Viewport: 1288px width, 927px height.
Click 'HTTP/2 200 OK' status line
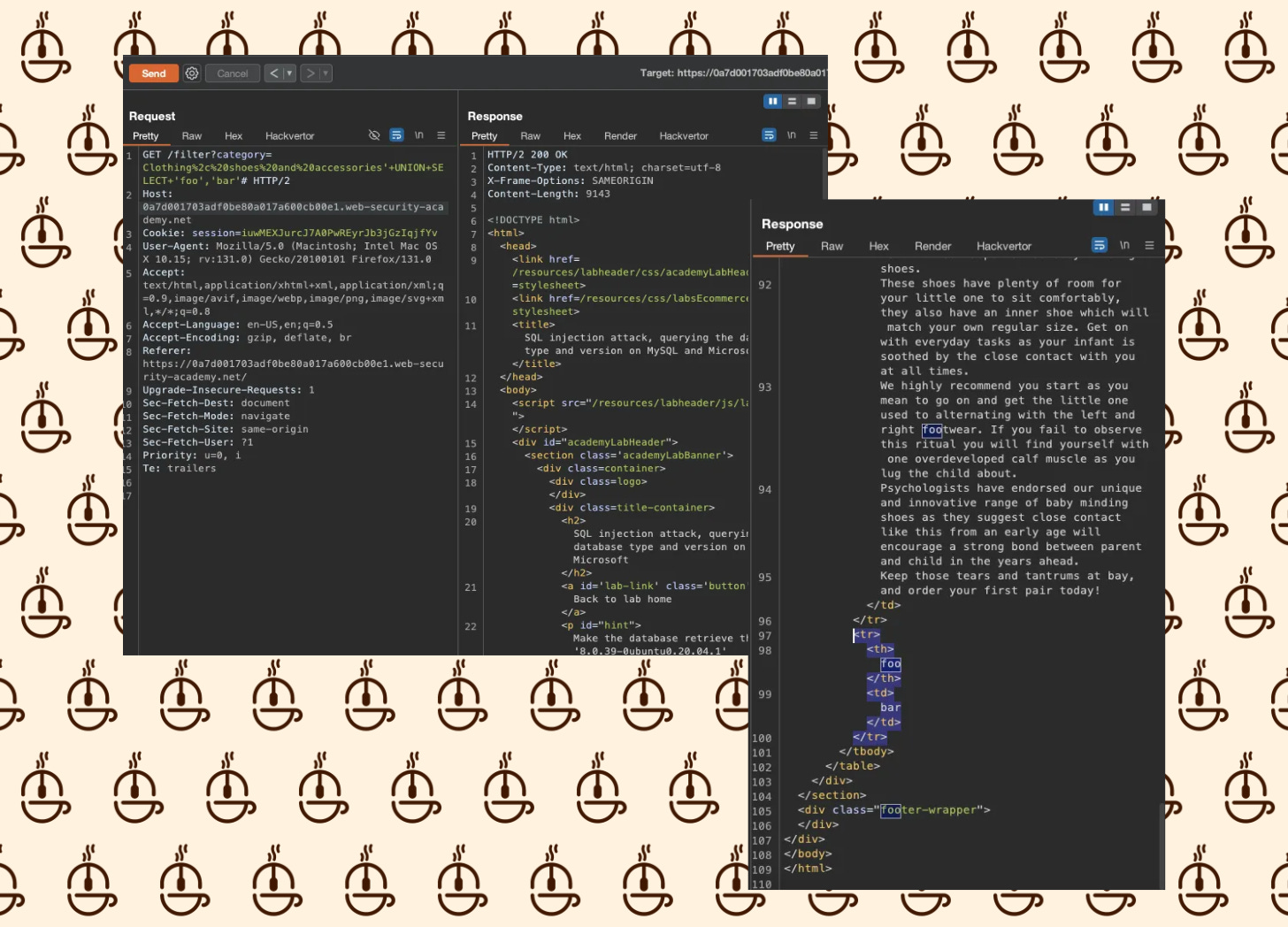528,155
